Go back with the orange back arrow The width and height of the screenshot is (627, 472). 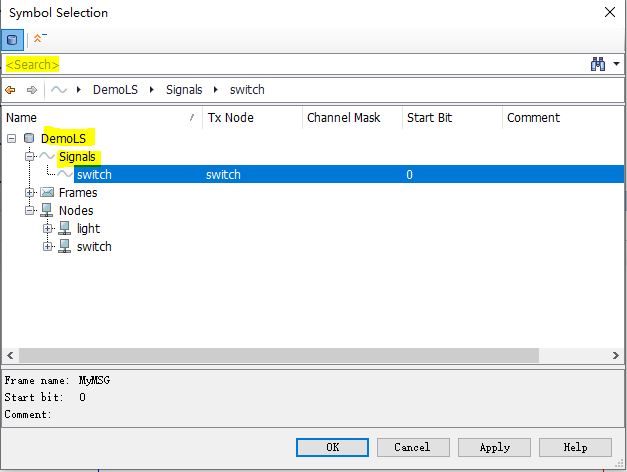tap(10, 90)
